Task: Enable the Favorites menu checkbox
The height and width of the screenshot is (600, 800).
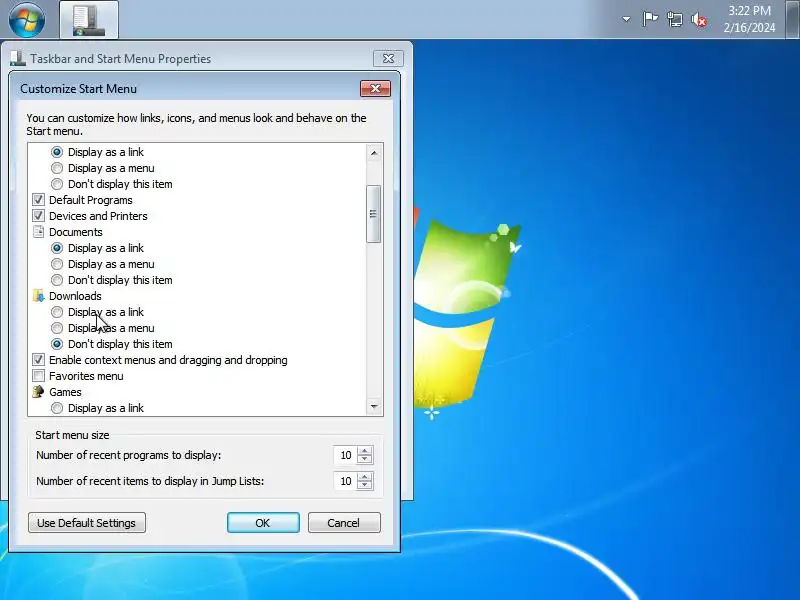Action: [38, 376]
